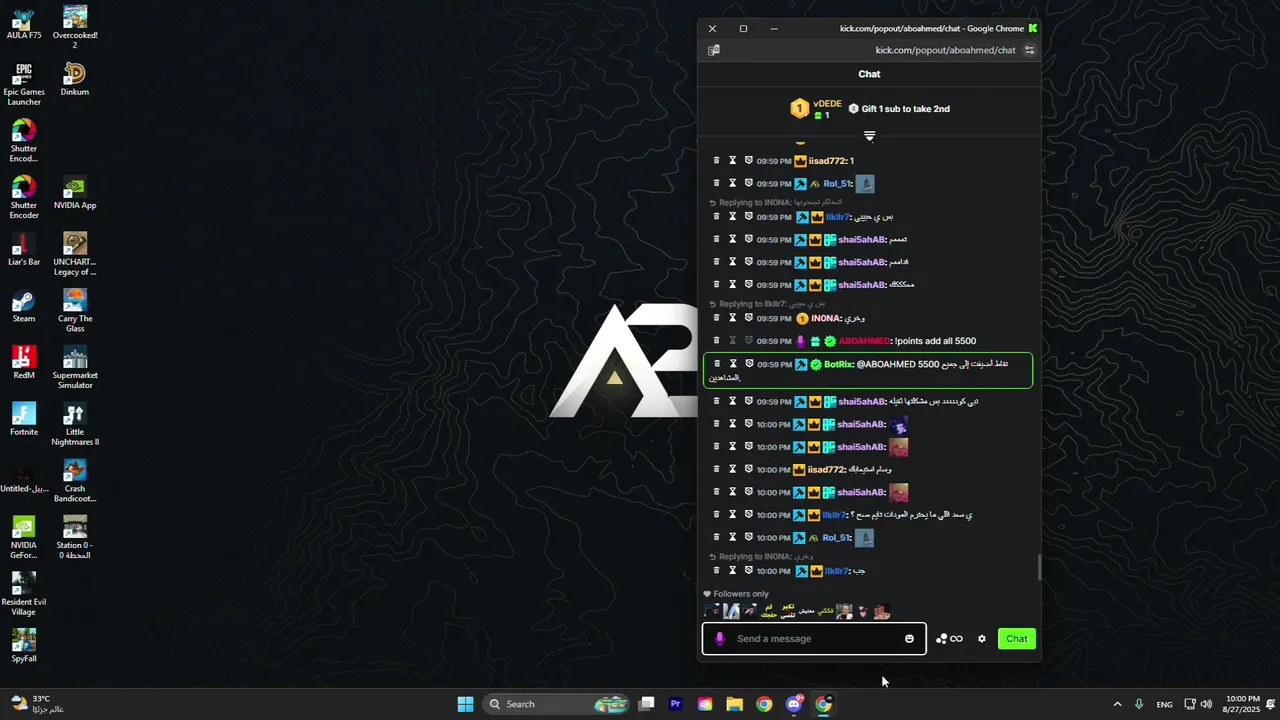Timeout BotRix using the hourglass icon
1280x720 pixels.
pyautogui.click(x=732, y=364)
